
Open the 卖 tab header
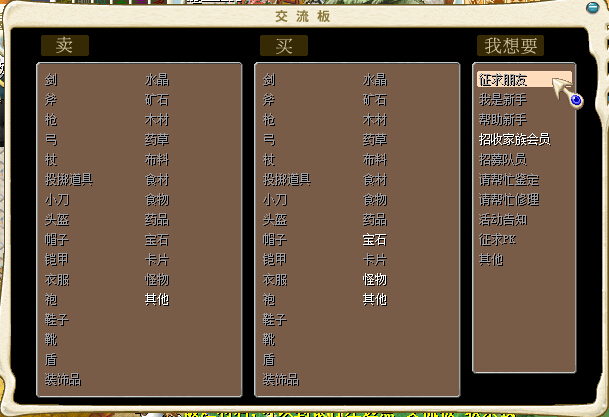coord(65,45)
